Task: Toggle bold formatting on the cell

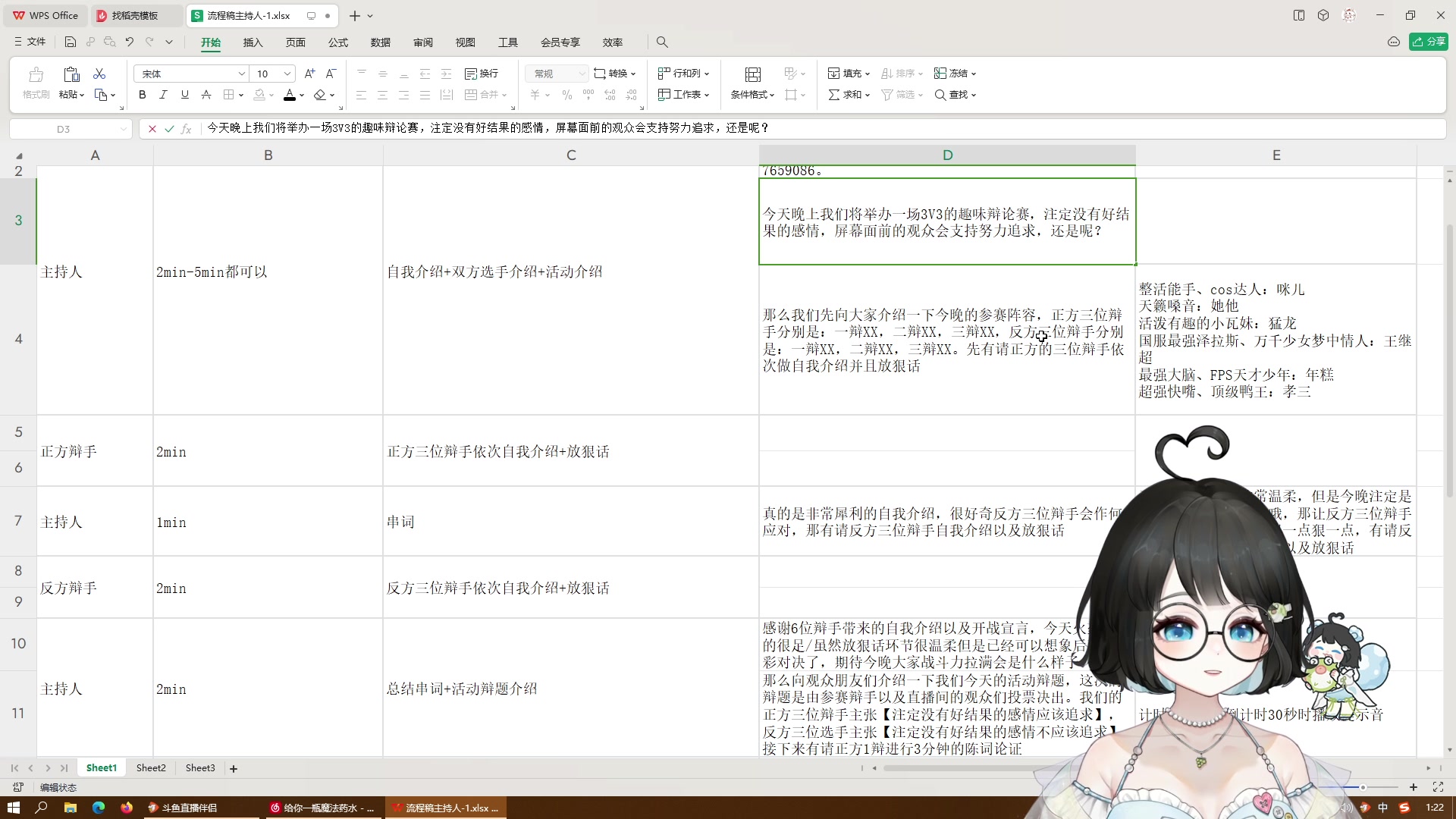Action: pos(142,95)
